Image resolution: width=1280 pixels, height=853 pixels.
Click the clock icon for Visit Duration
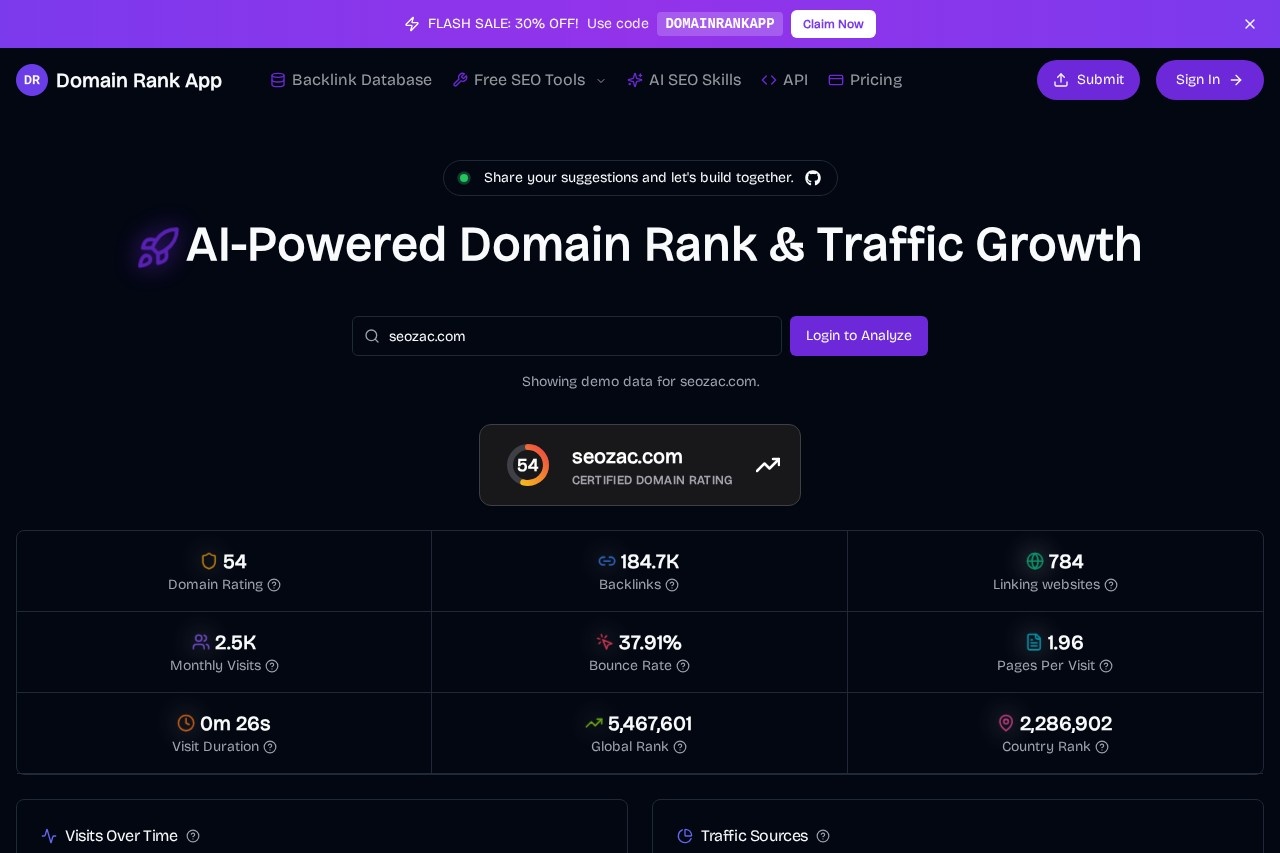[186, 723]
